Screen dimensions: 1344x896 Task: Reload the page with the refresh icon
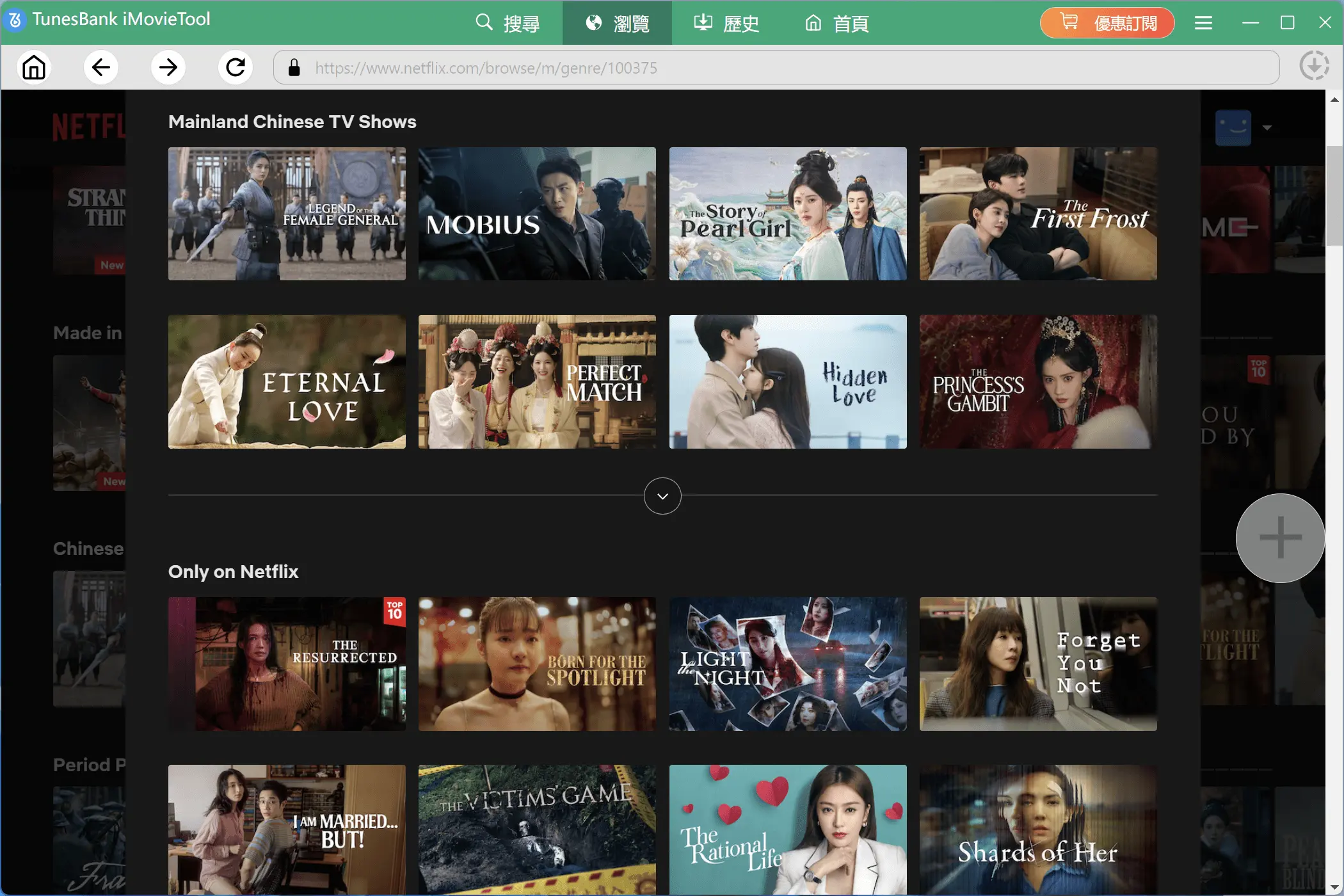[x=235, y=67]
